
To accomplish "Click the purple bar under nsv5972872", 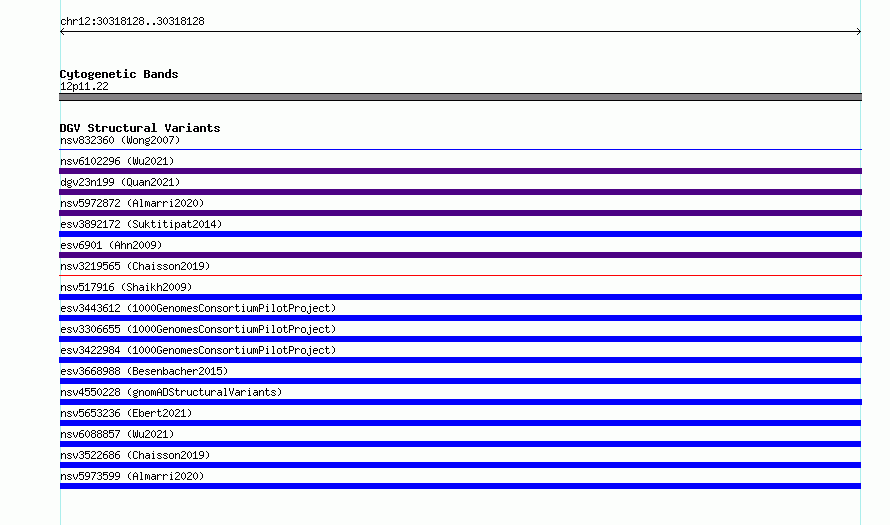I will pos(460,213).
